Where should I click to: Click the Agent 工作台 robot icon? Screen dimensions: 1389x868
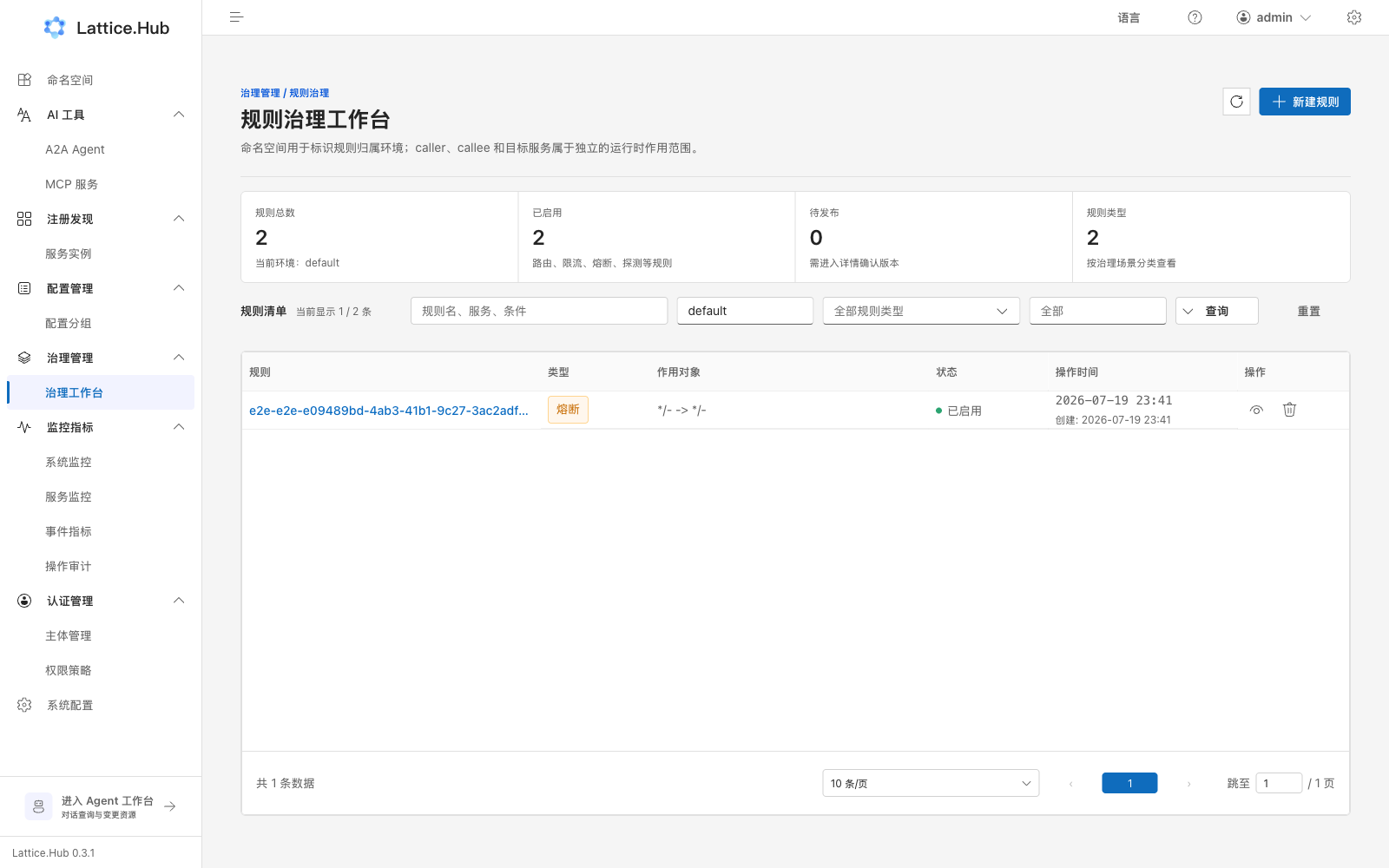tap(38, 806)
